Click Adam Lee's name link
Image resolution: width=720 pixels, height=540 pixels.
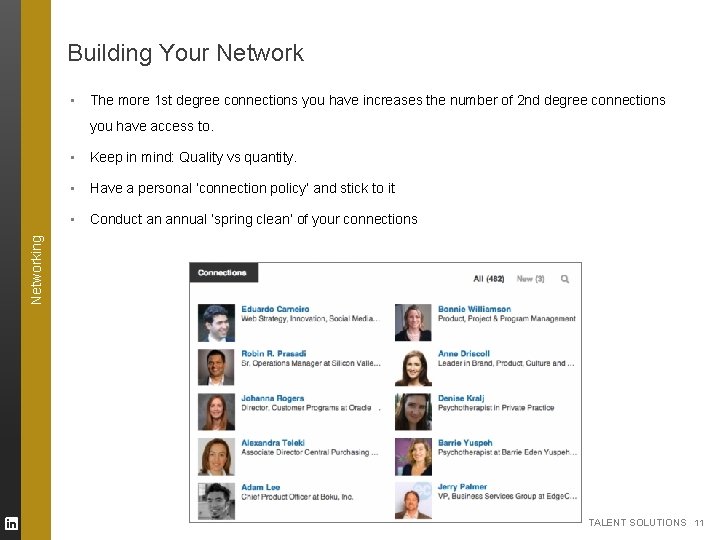pyautogui.click(x=258, y=487)
